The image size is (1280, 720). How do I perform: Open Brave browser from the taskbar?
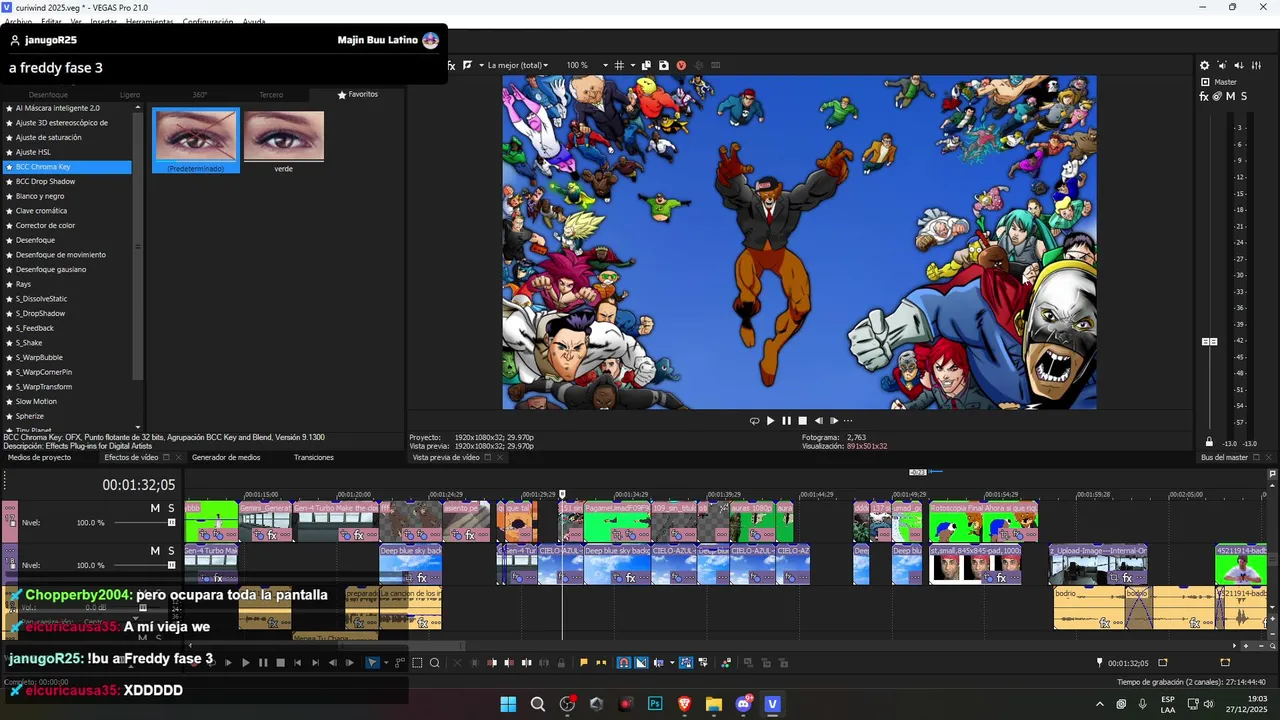click(685, 704)
